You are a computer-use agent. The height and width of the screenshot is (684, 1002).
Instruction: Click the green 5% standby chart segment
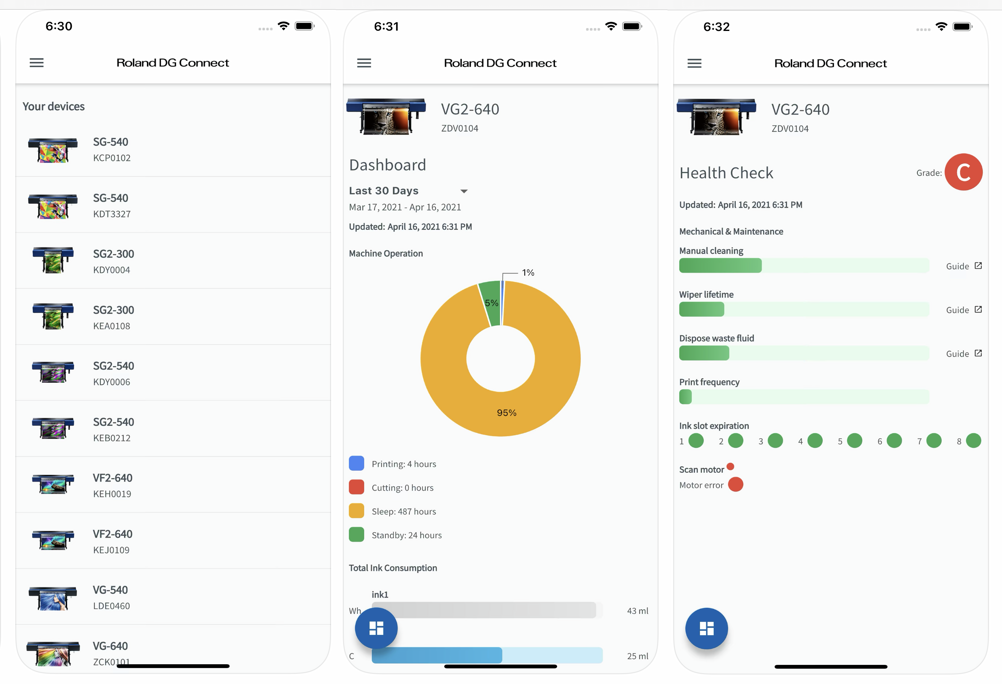click(490, 304)
